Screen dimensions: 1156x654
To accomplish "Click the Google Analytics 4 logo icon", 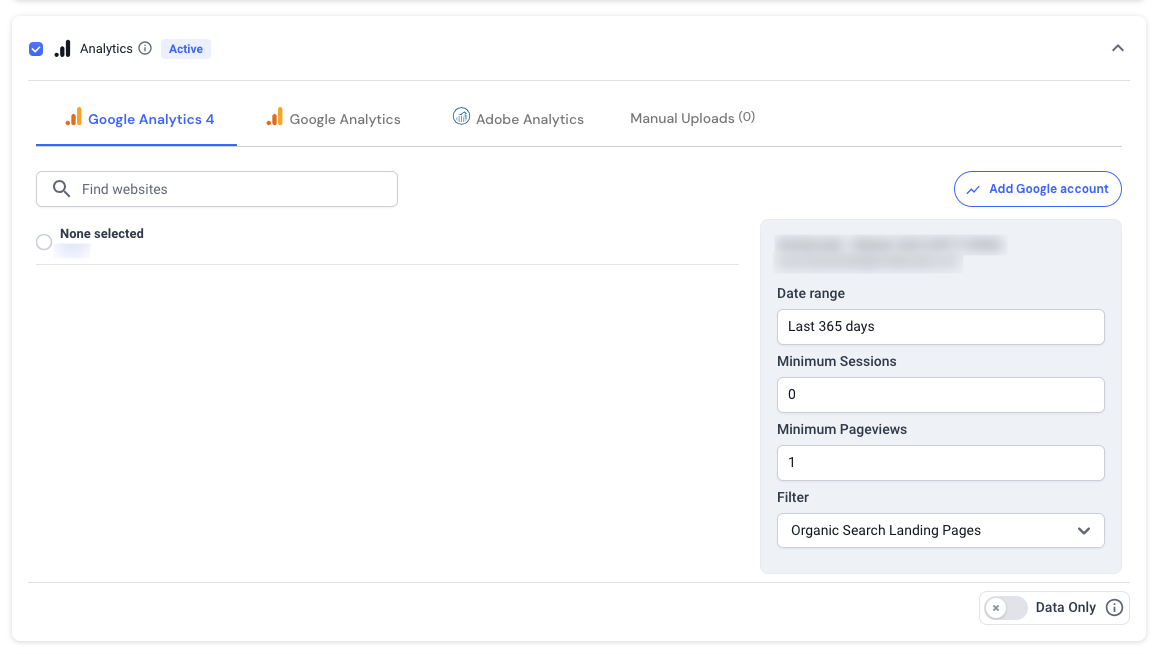I will [74, 117].
